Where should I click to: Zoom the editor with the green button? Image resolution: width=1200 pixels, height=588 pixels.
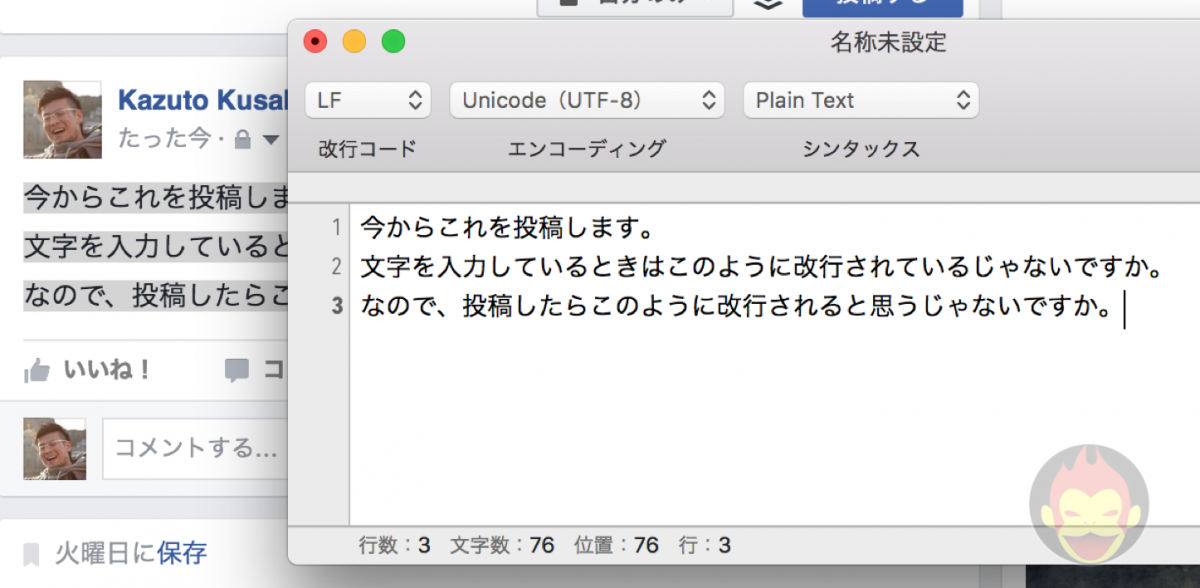[393, 42]
